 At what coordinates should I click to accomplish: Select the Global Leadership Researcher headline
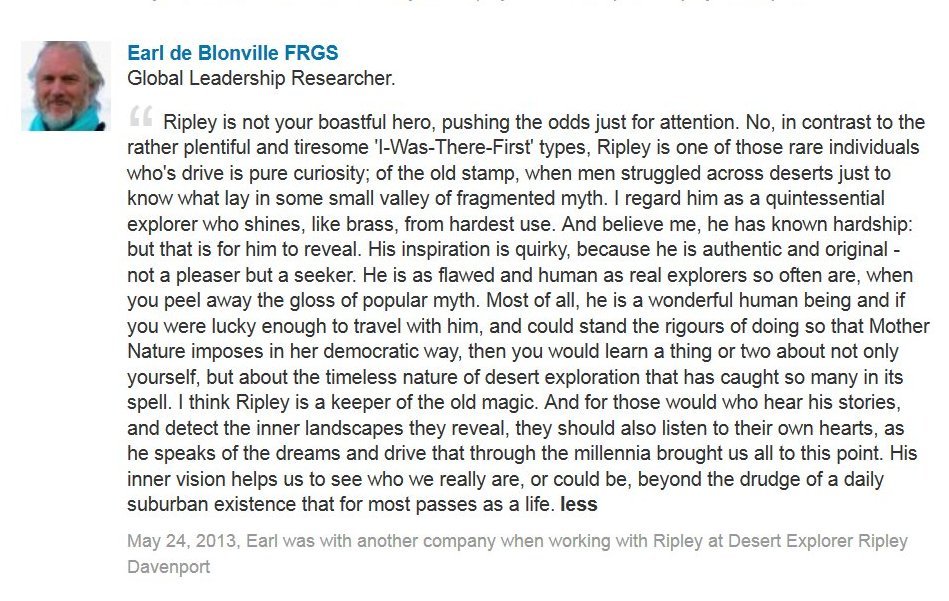click(x=261, y=78)
